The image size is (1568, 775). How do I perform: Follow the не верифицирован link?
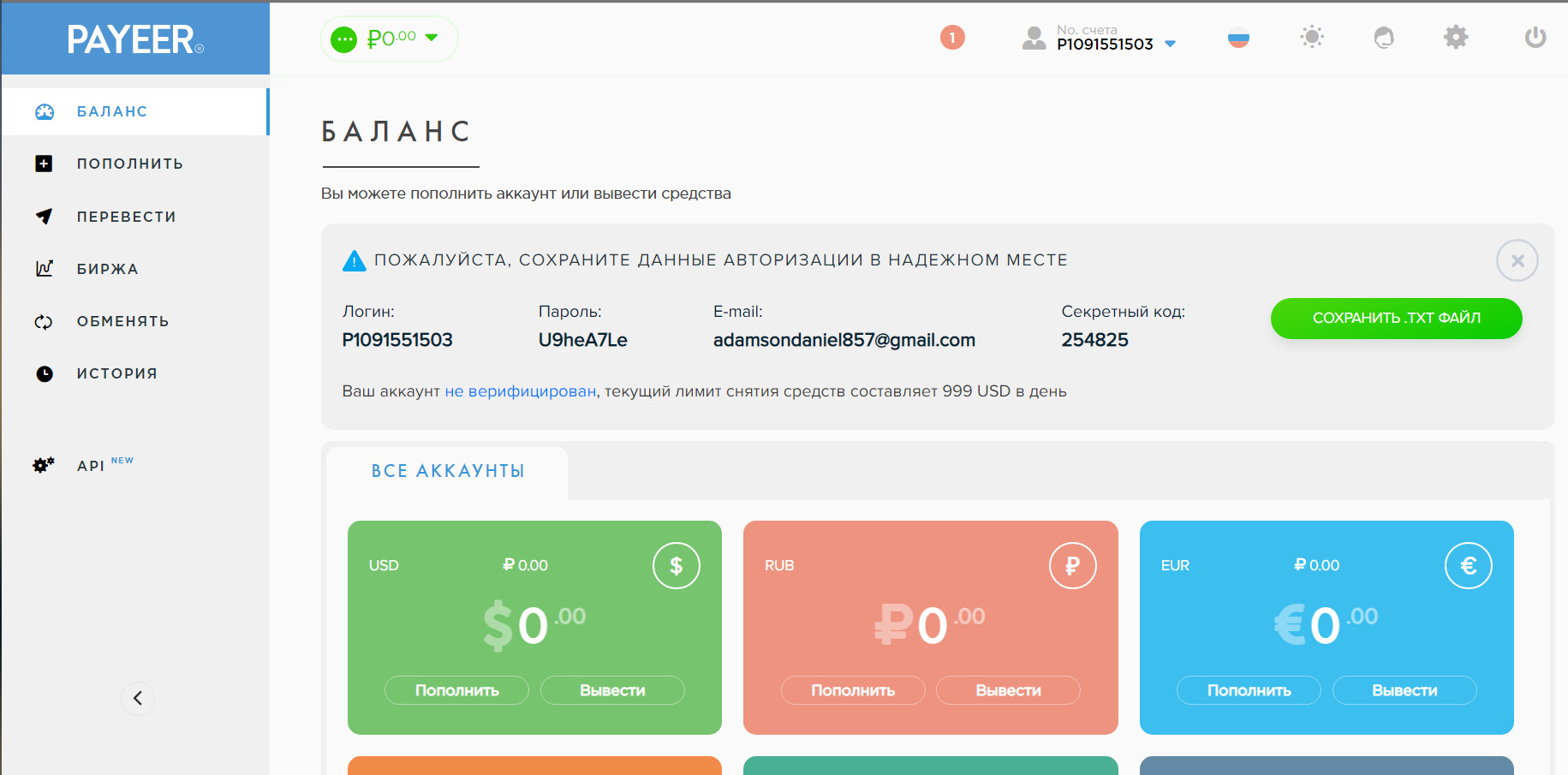(520, 391)
